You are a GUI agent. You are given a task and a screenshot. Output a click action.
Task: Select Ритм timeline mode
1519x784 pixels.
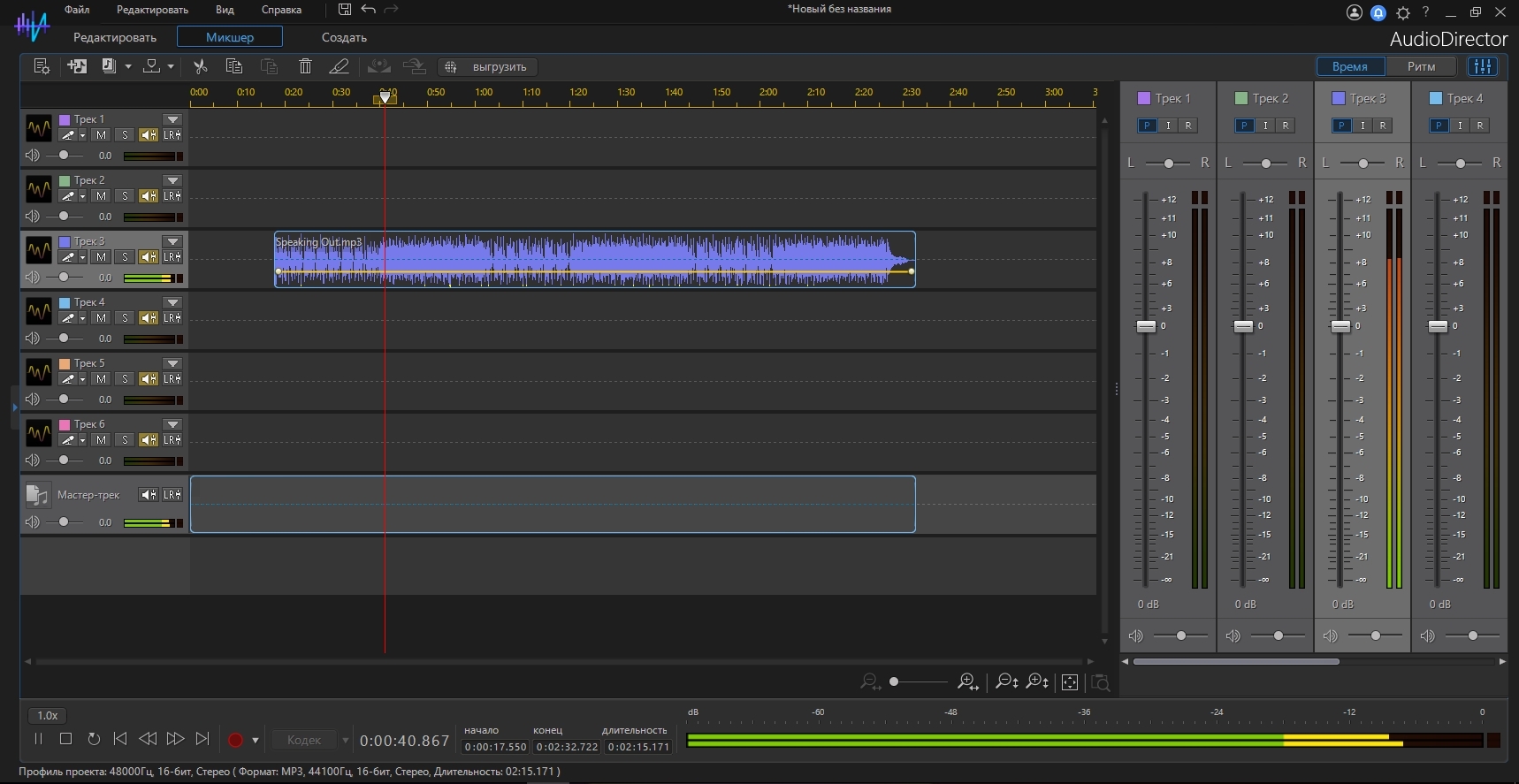(1421, 66)
